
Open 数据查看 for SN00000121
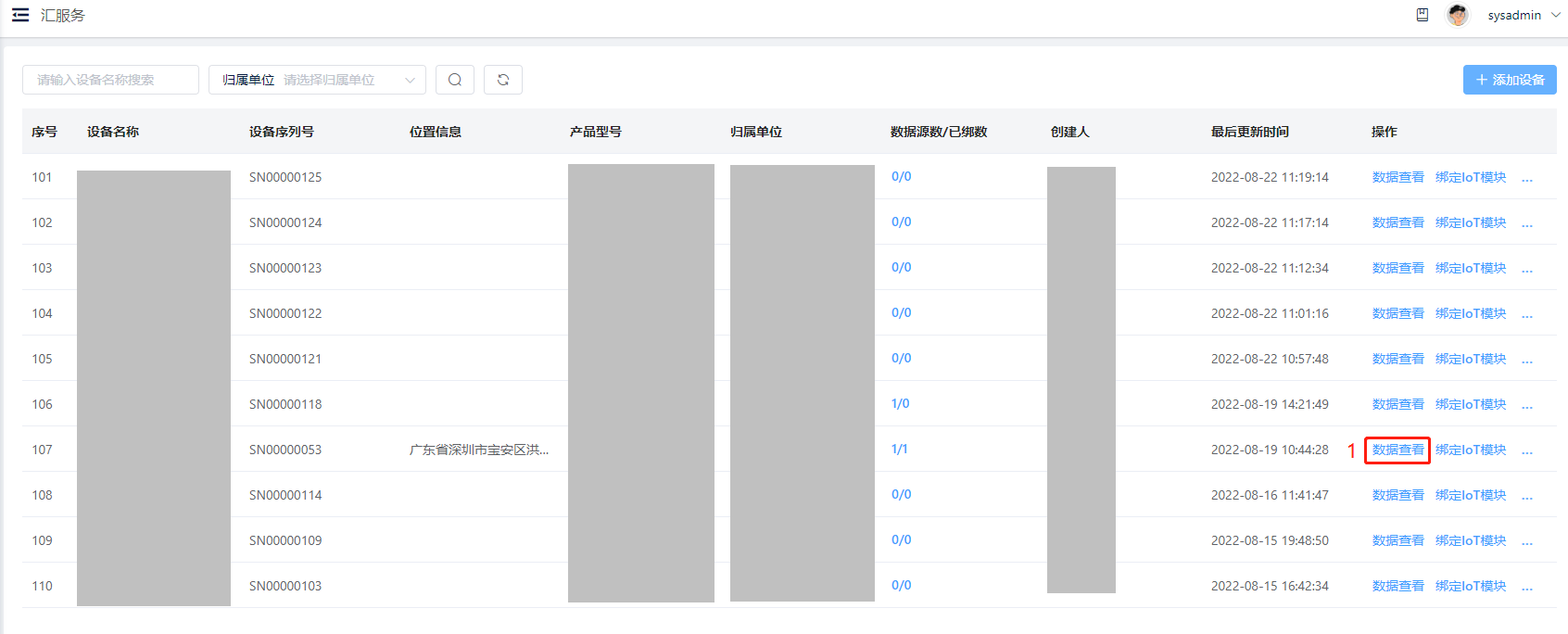1397,359
